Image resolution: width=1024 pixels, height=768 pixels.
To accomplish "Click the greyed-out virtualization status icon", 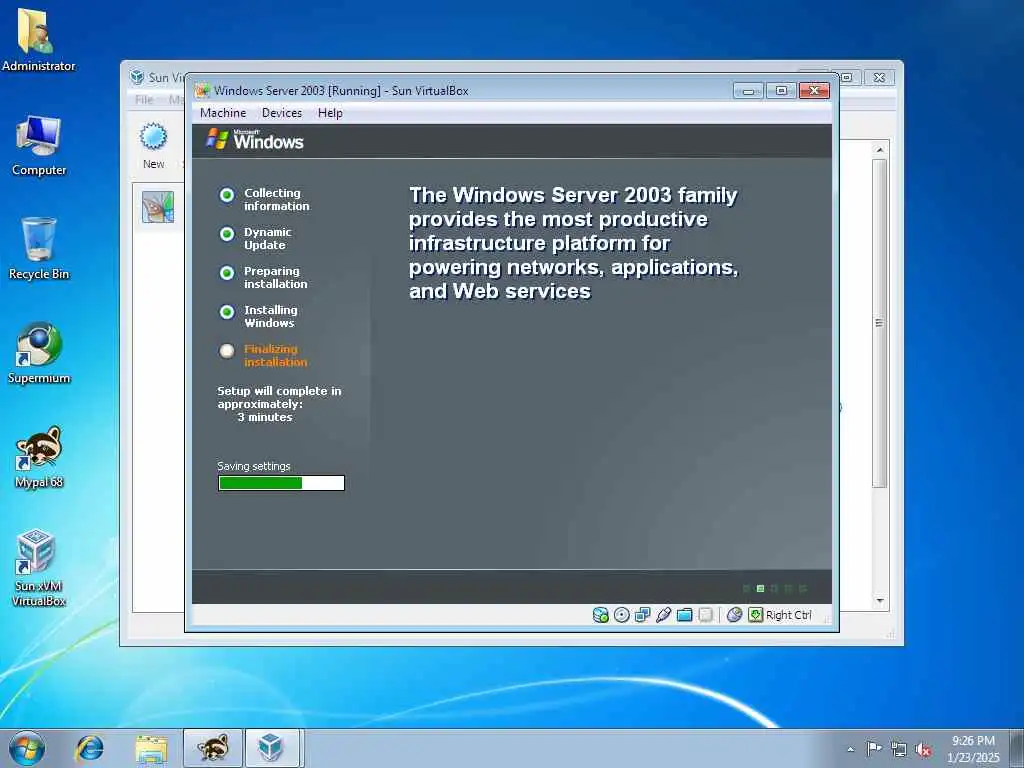I will click(x=705, y=615).
